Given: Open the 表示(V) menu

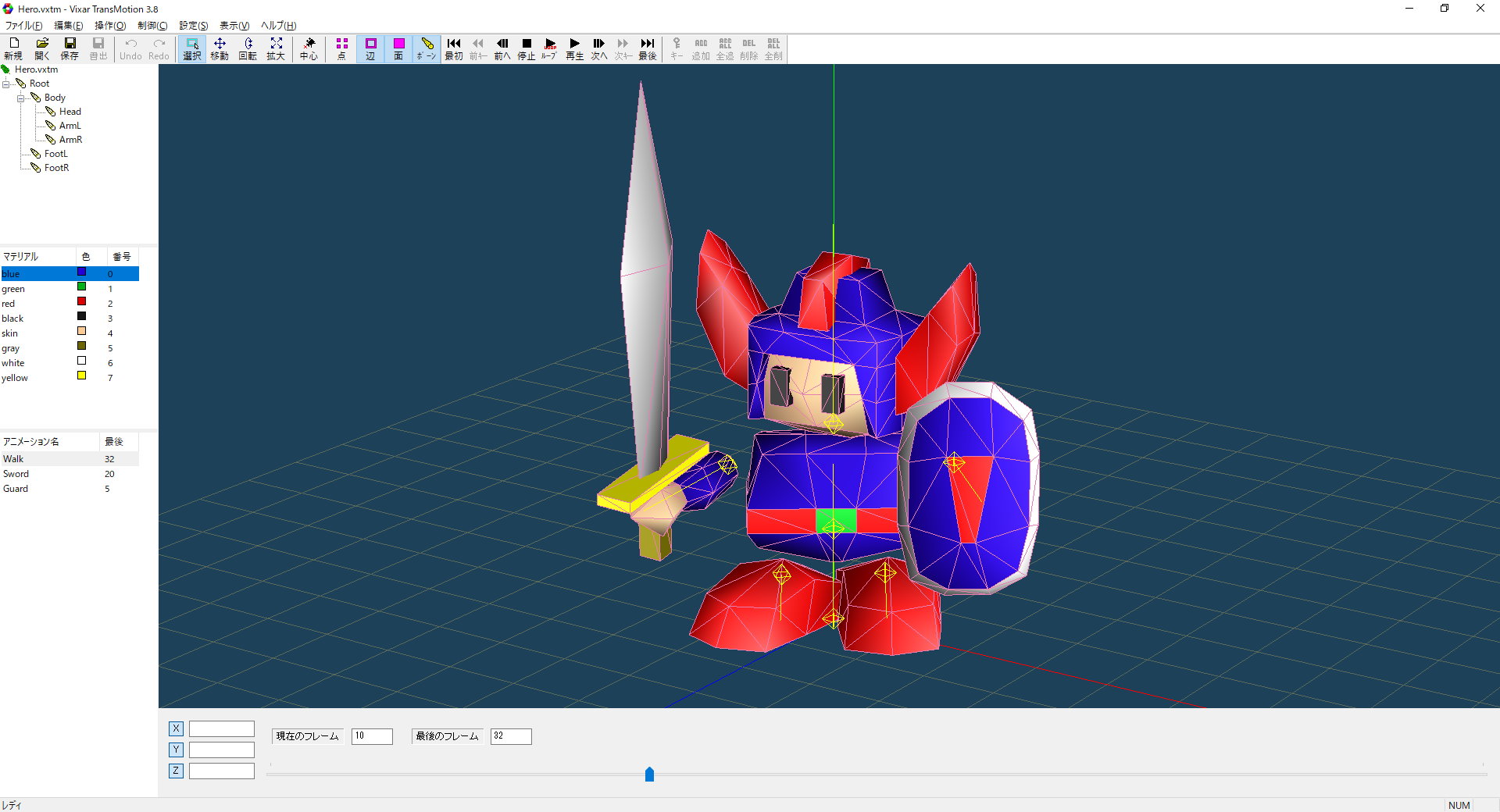Looking at the screenshot, I should (234, 26).
